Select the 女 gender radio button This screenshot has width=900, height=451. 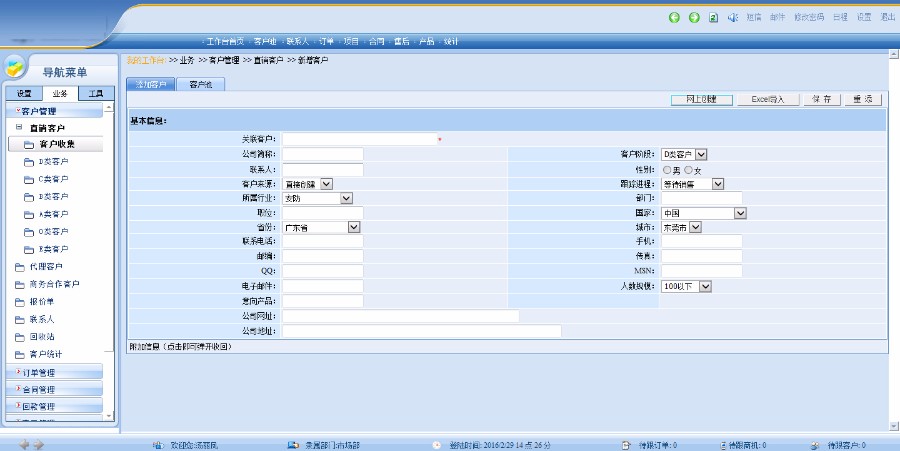pyautogui.click(x=688, y=170)
